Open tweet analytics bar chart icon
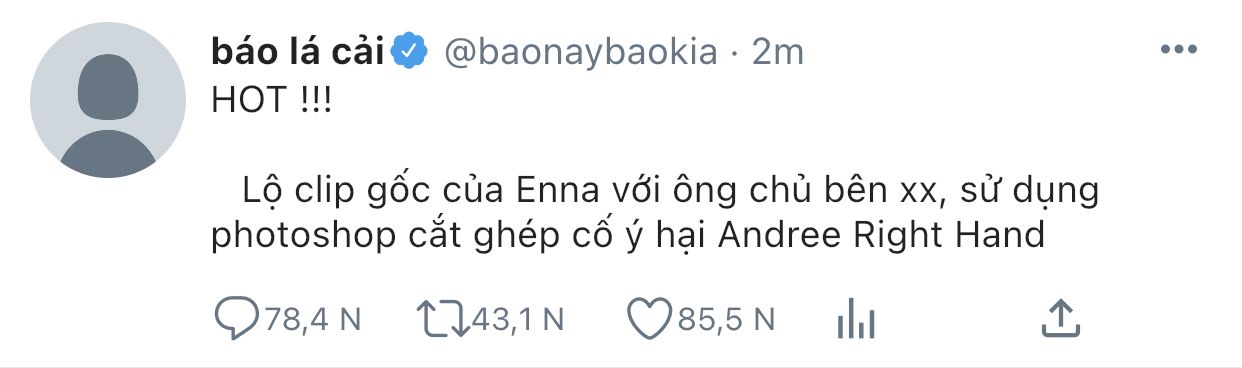 coord(854,320)
